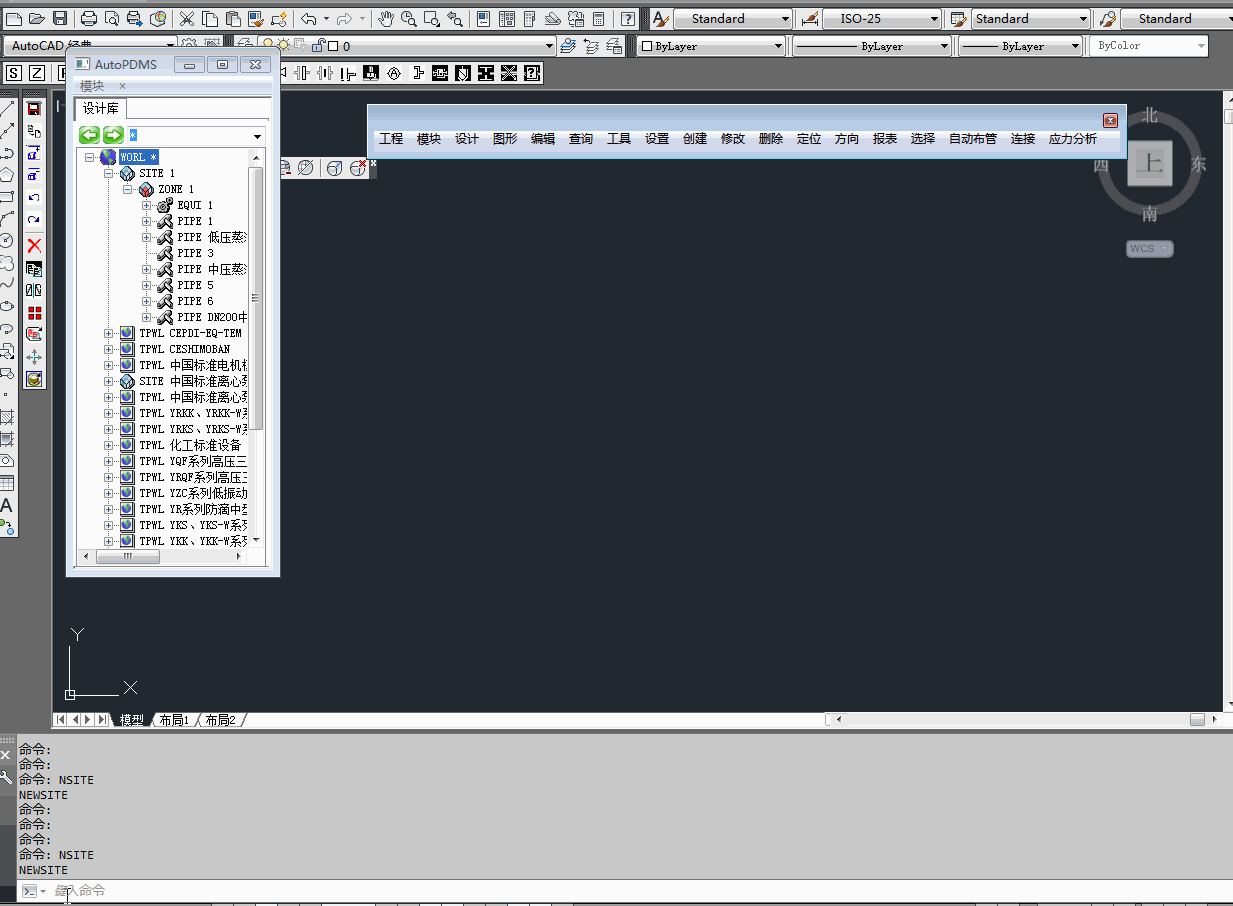Click the Cut scissors icon in toolbar
The image size is (1233, 906).
[x=187, y=19]
